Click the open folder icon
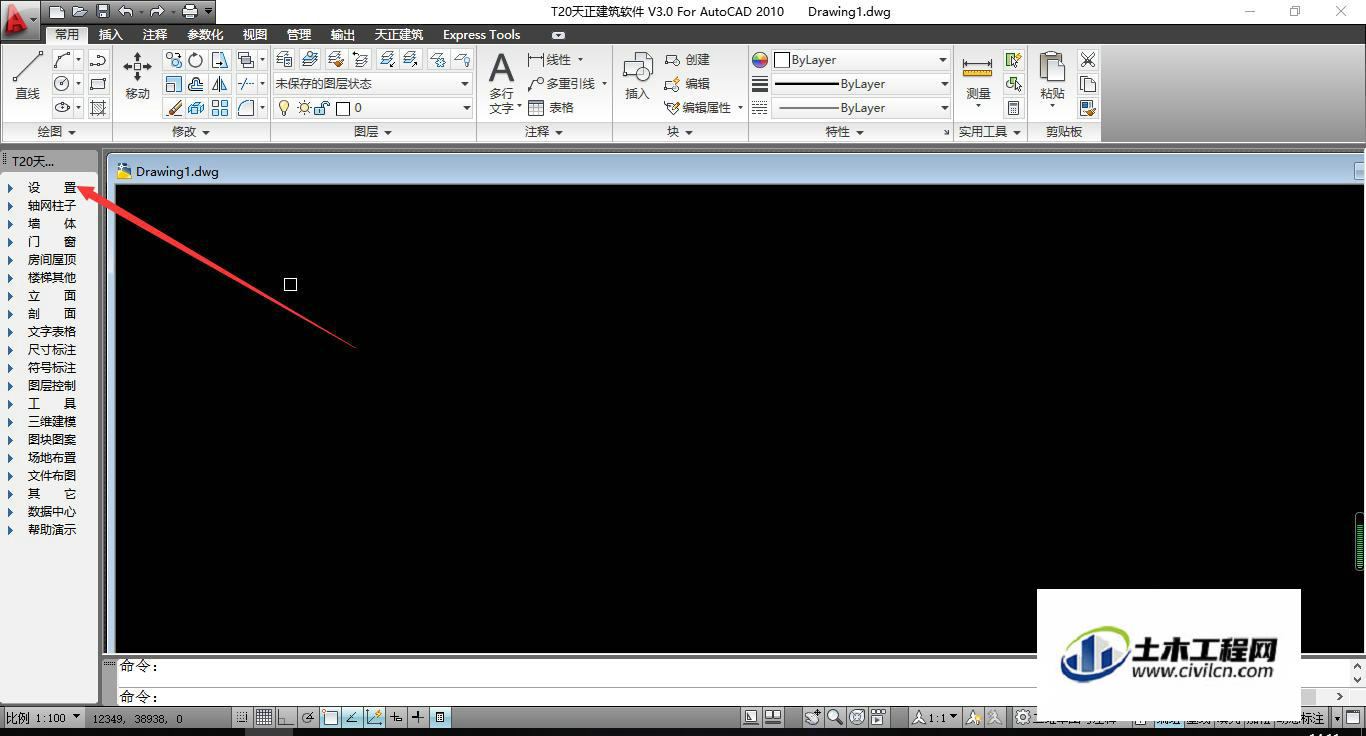The width and height of the screenshot is (1366, 736). click(80, 12)
